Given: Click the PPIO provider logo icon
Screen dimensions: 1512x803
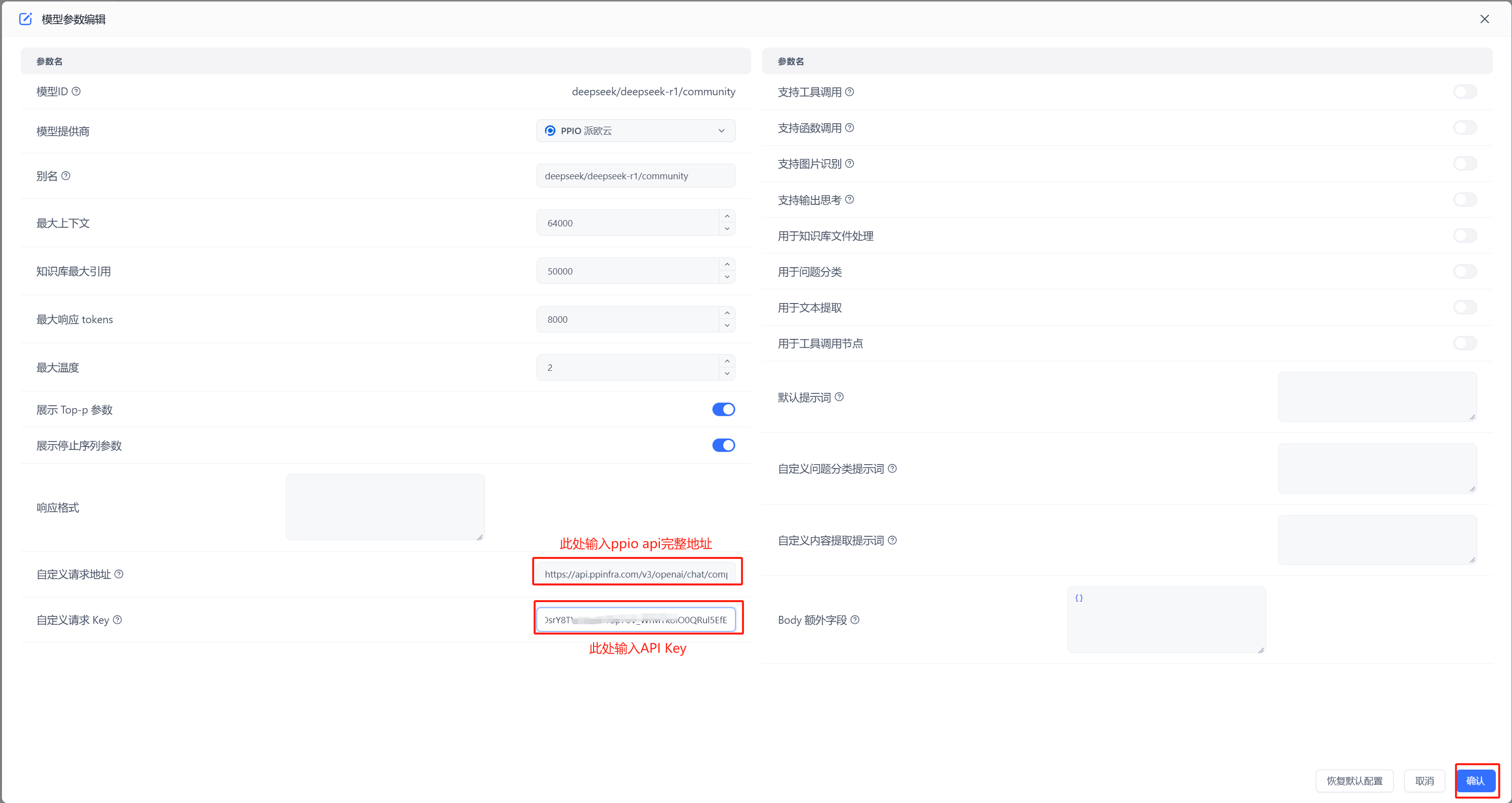Looking at the screenshot, I should (x=550, y=130).
